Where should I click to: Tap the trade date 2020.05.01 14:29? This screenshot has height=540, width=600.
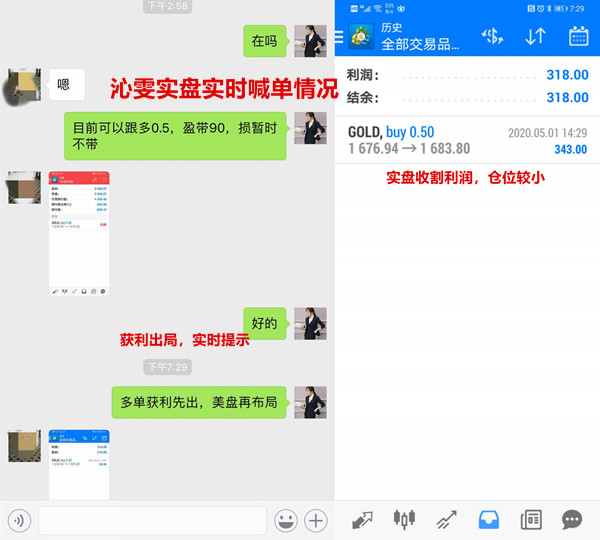coord(548,133)
